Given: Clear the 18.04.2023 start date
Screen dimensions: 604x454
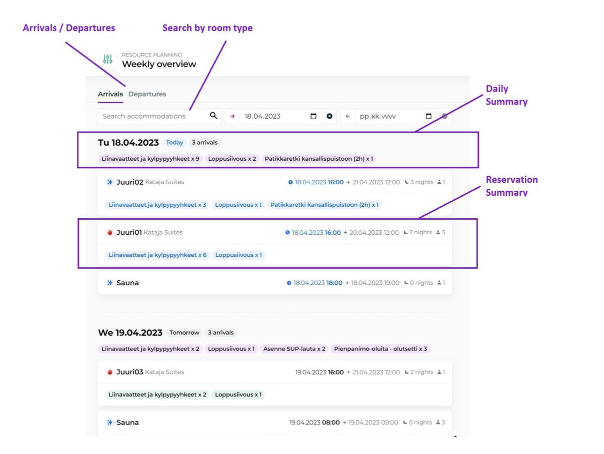Looking at the screenshot, I should 329,116.
